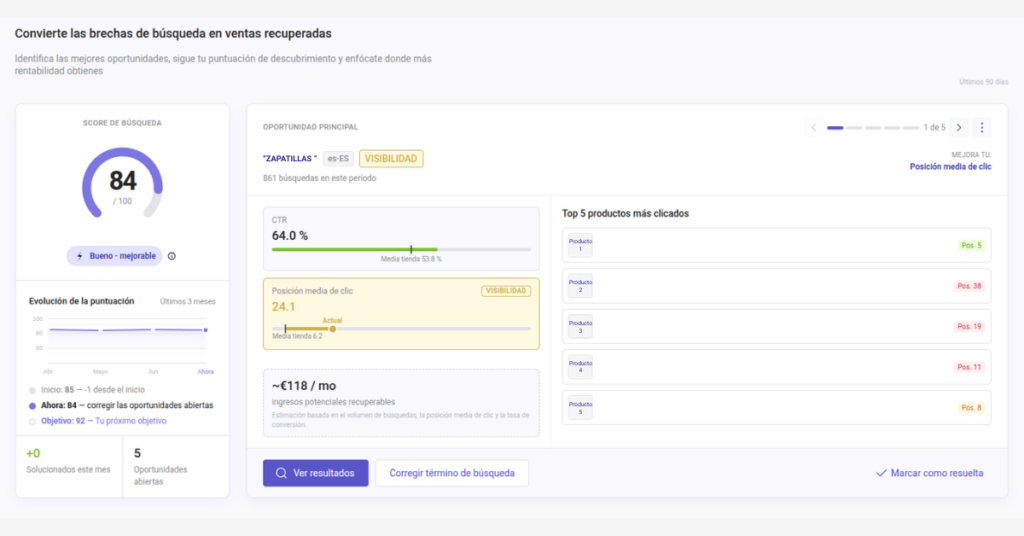1024x536 pixels.
Task: Click the ~€118 / mo revenue estimate
Action: pyautogui.click(x=304, y=386)
